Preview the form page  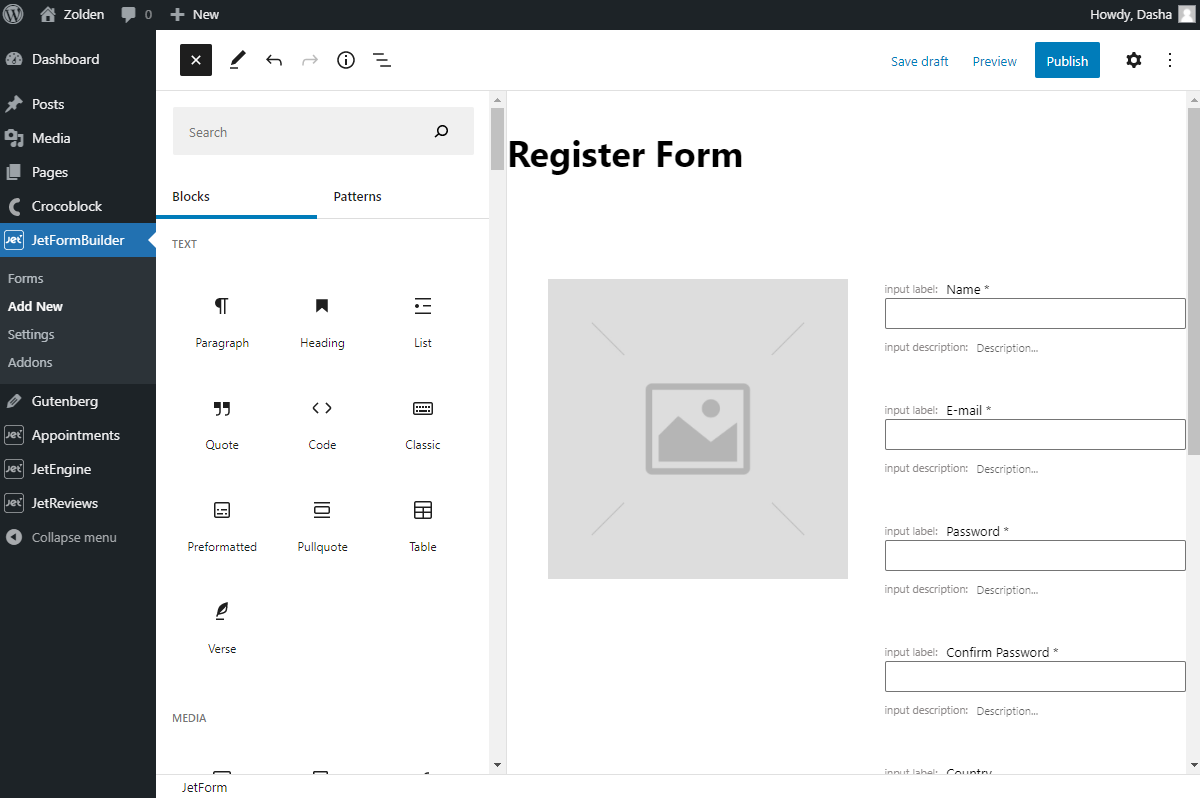coord(993,60)
